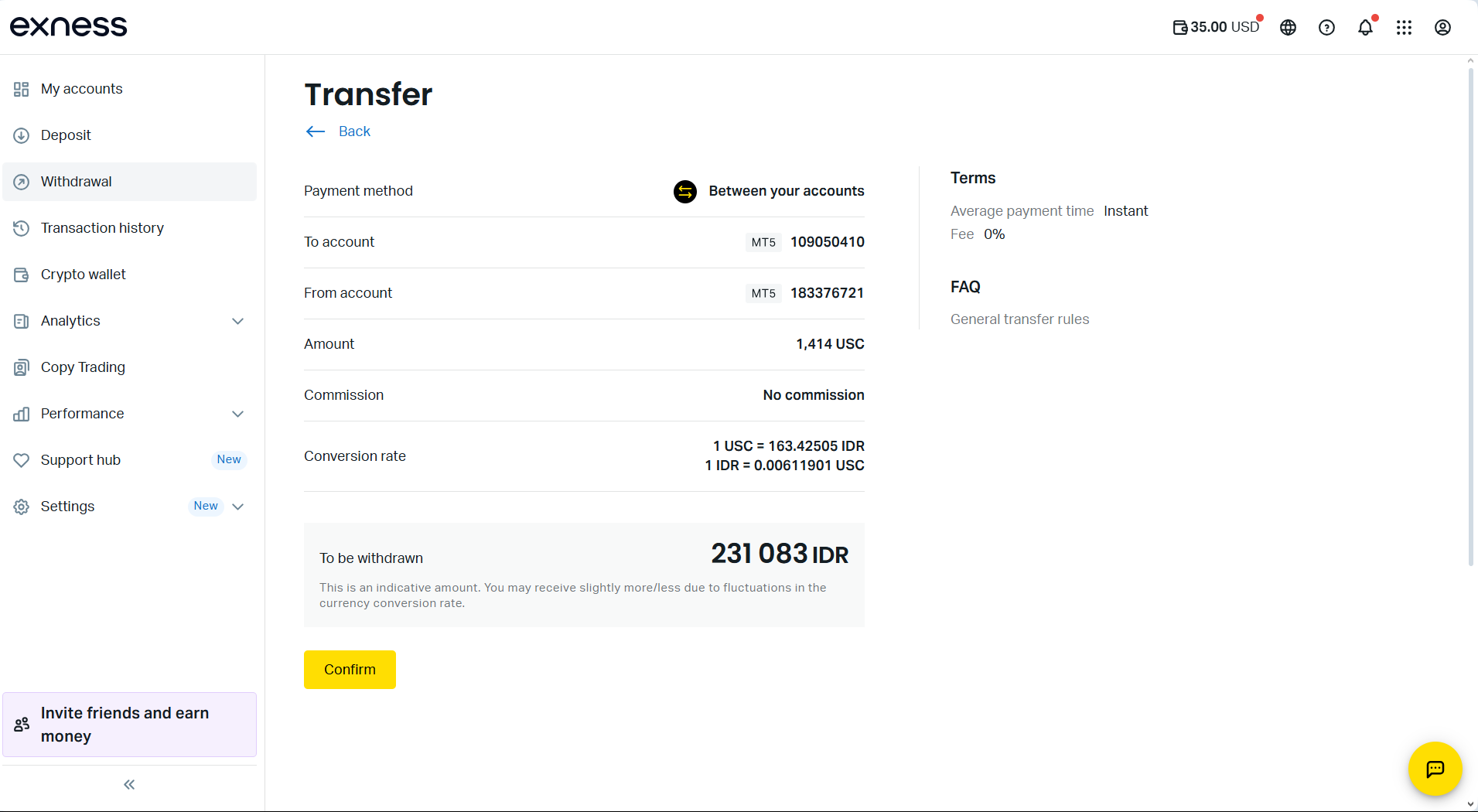Click the invite friends people icon
This screenshot has width=1478, height=812.
coord(22,725)
